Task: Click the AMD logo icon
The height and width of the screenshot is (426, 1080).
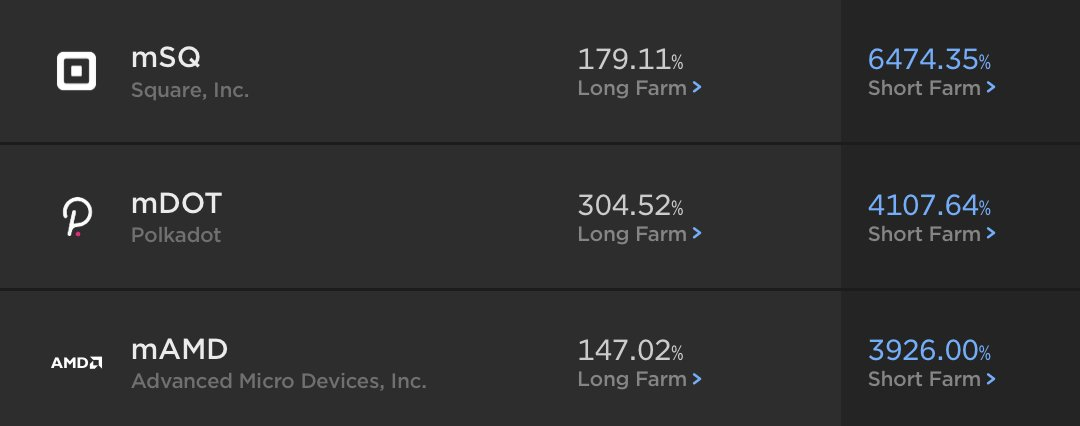Action: [76, 362]
